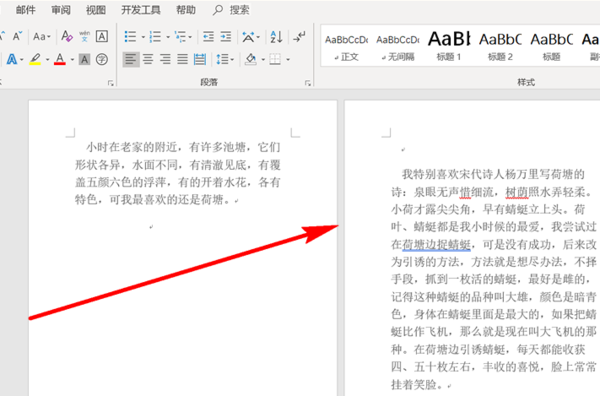Expand the borders dropdown arrow
The image size is (600, 396).
point(288,60)
